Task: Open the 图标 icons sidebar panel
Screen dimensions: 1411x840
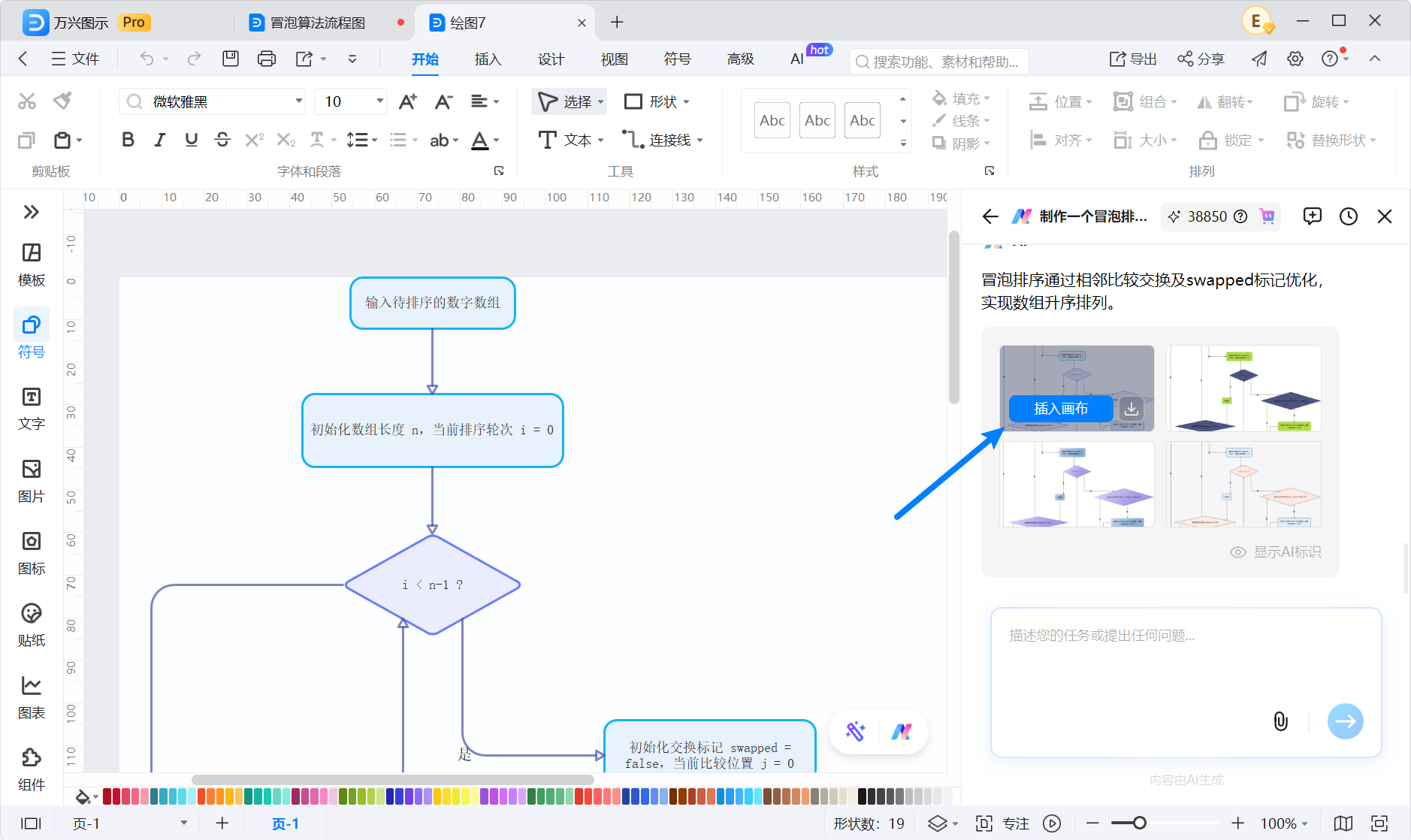Action: 32,553
